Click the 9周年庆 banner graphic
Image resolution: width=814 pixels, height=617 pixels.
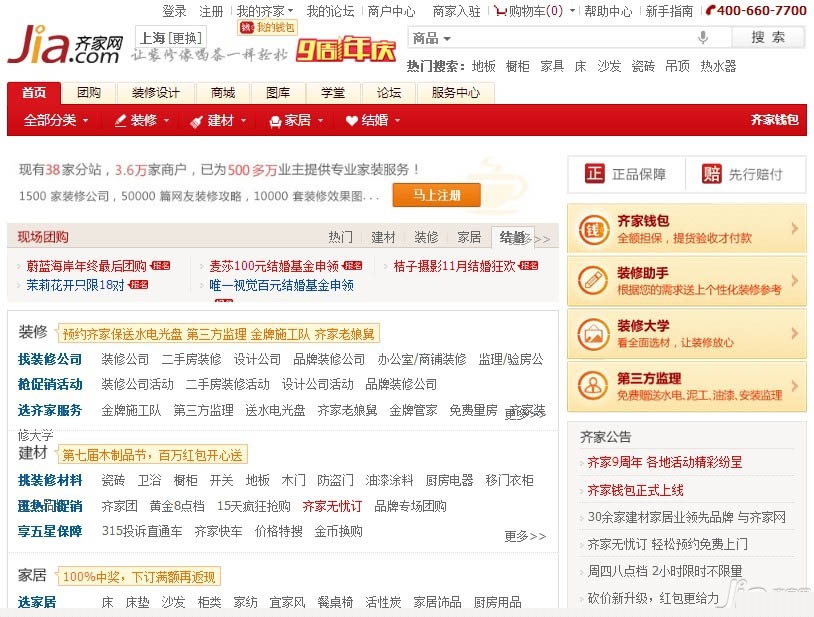(346, 51)
